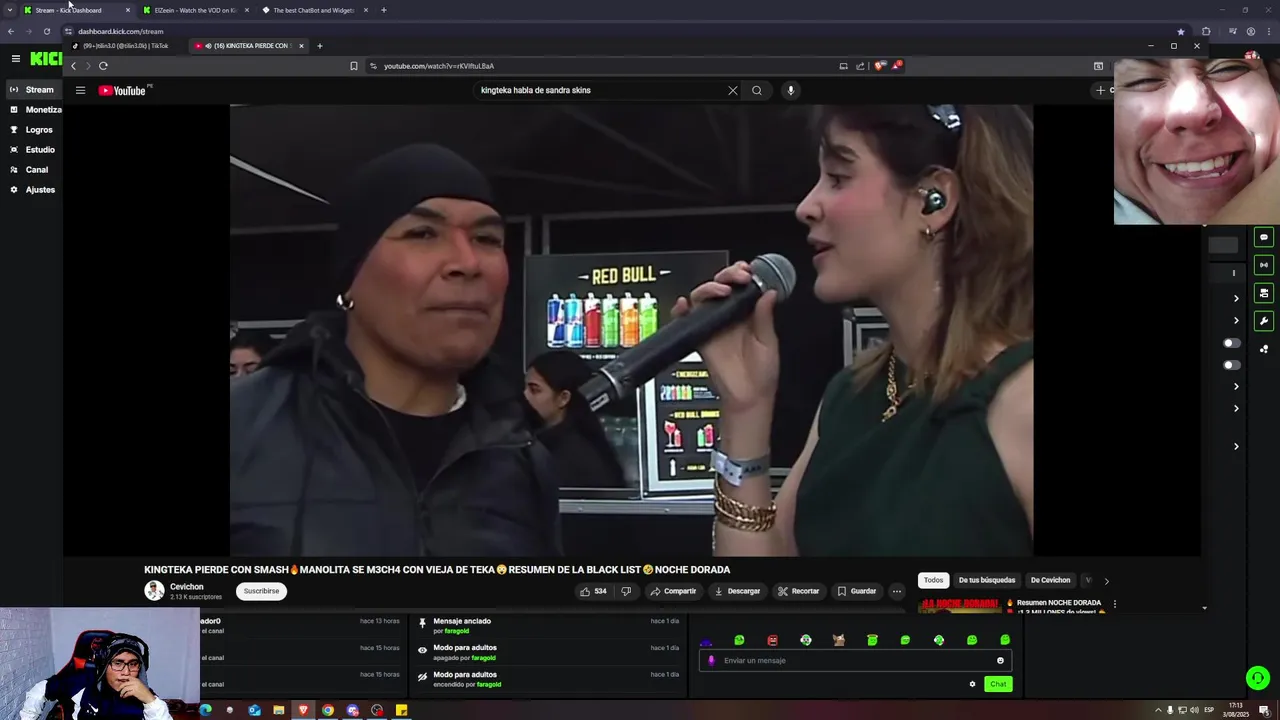Select the De tus búsquedas chip
The width and height of the screenshot is (1280, 720).
987,580
